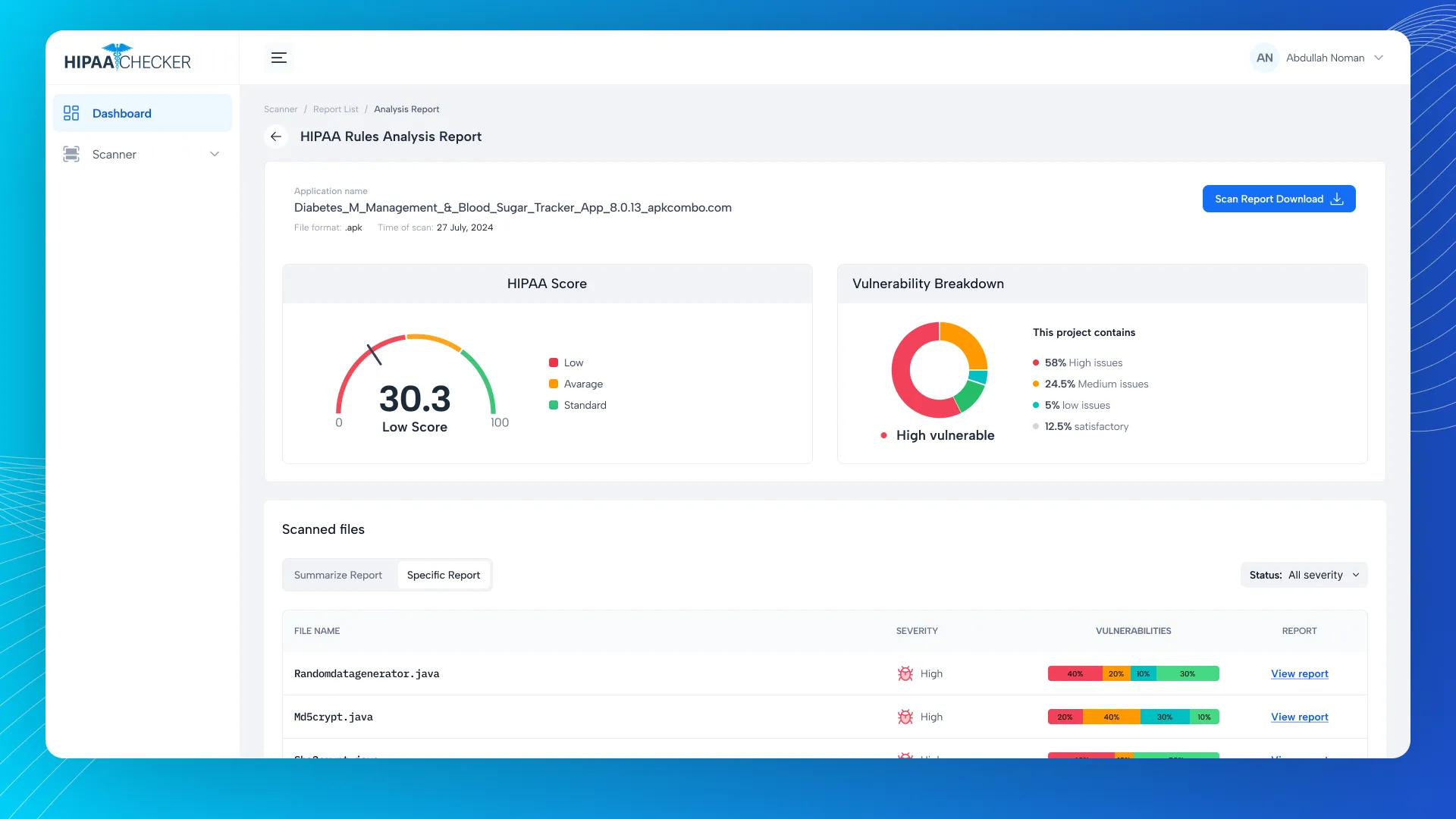This screenshot has width=1456, height=819.
Task: Click the AN user avatar
Action: click(1264, 58)
